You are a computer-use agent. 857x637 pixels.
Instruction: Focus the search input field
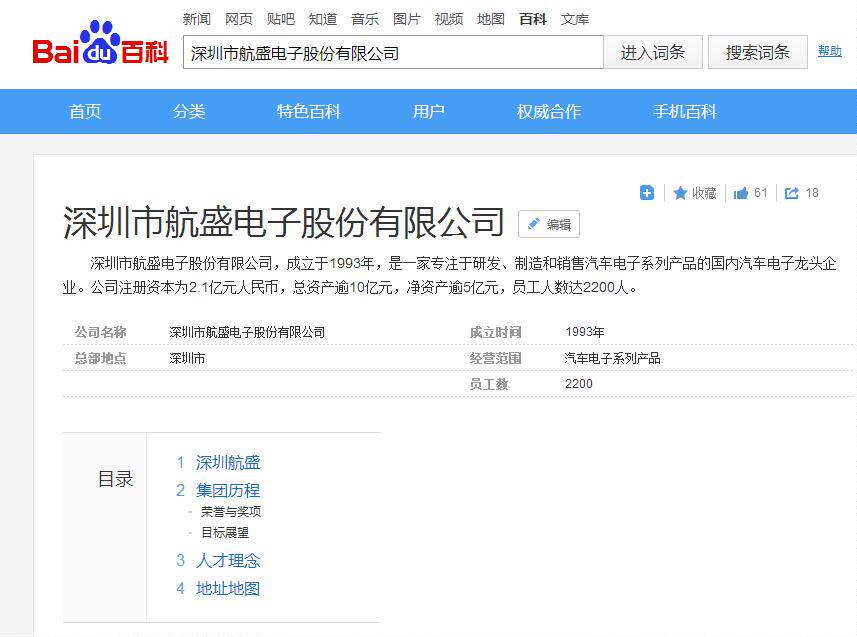[x=393, y=52]
